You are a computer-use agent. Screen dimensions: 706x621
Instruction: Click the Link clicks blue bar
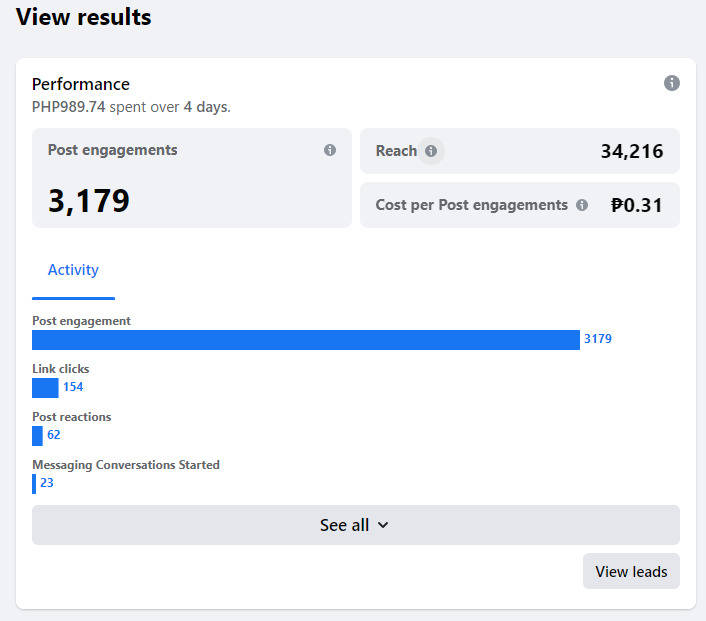coord(45,387)
